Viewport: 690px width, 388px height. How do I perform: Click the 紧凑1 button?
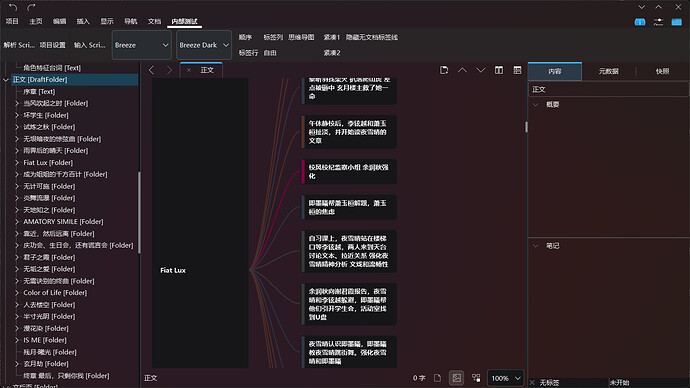[x=332, y=37]
